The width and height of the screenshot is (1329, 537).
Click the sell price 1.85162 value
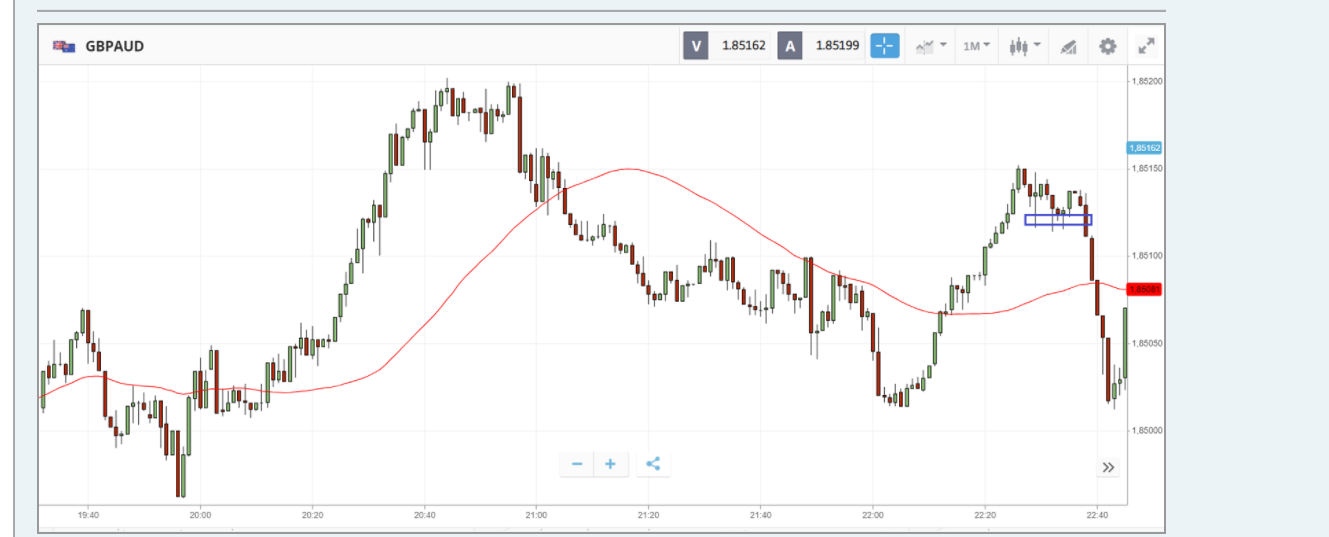[x=743, y=46]
